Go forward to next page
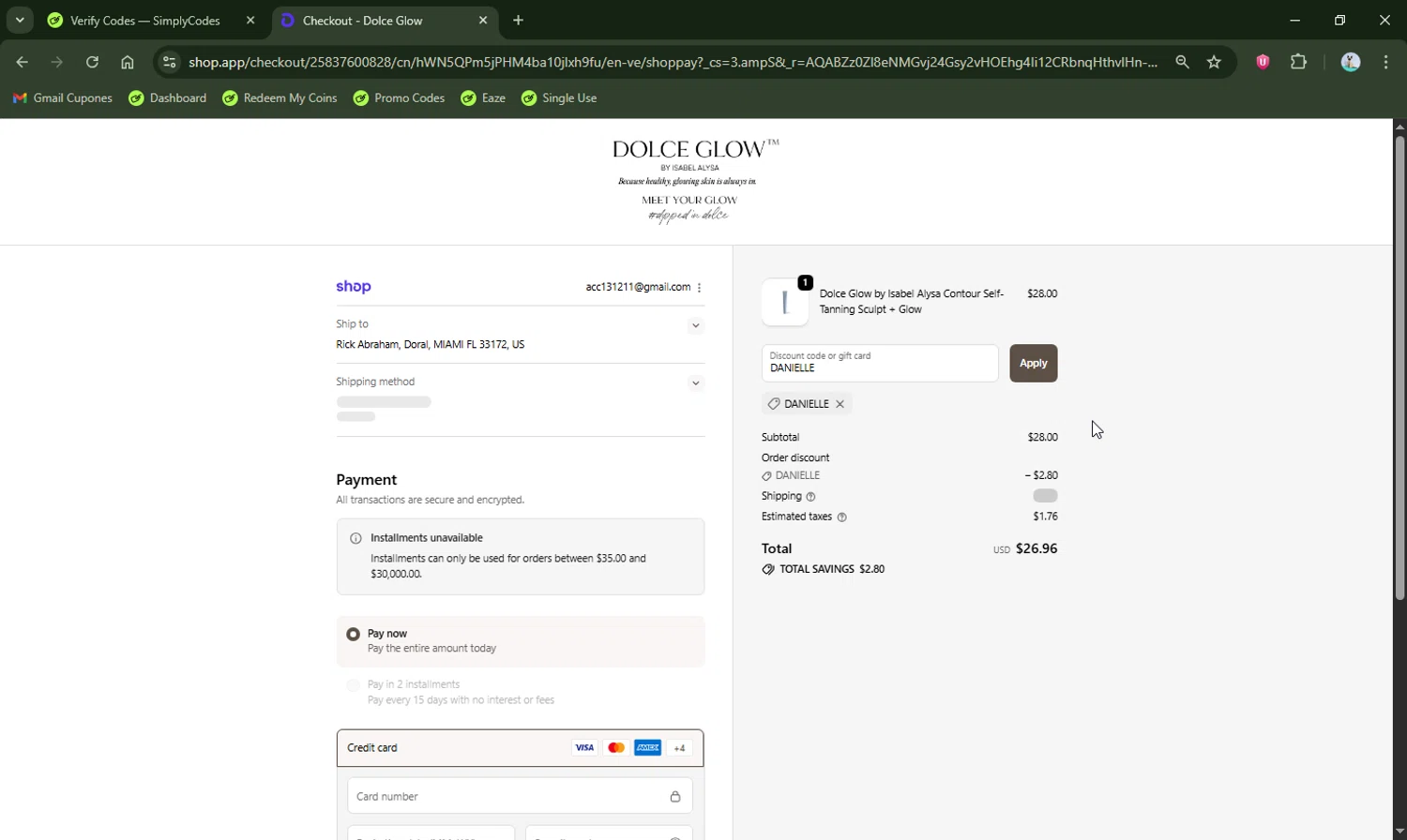This screenshot has width=1407, height=840. point(57,62)
